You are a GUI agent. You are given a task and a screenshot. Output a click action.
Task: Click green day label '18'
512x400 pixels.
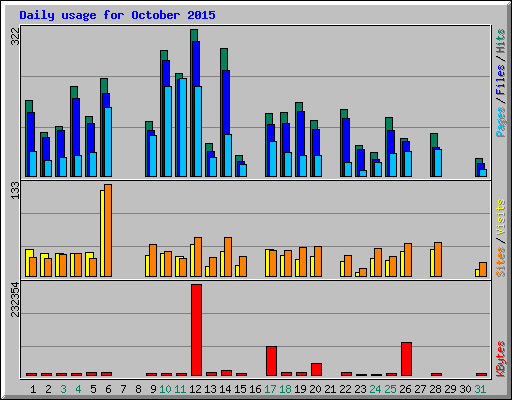[x=285, y=389]
